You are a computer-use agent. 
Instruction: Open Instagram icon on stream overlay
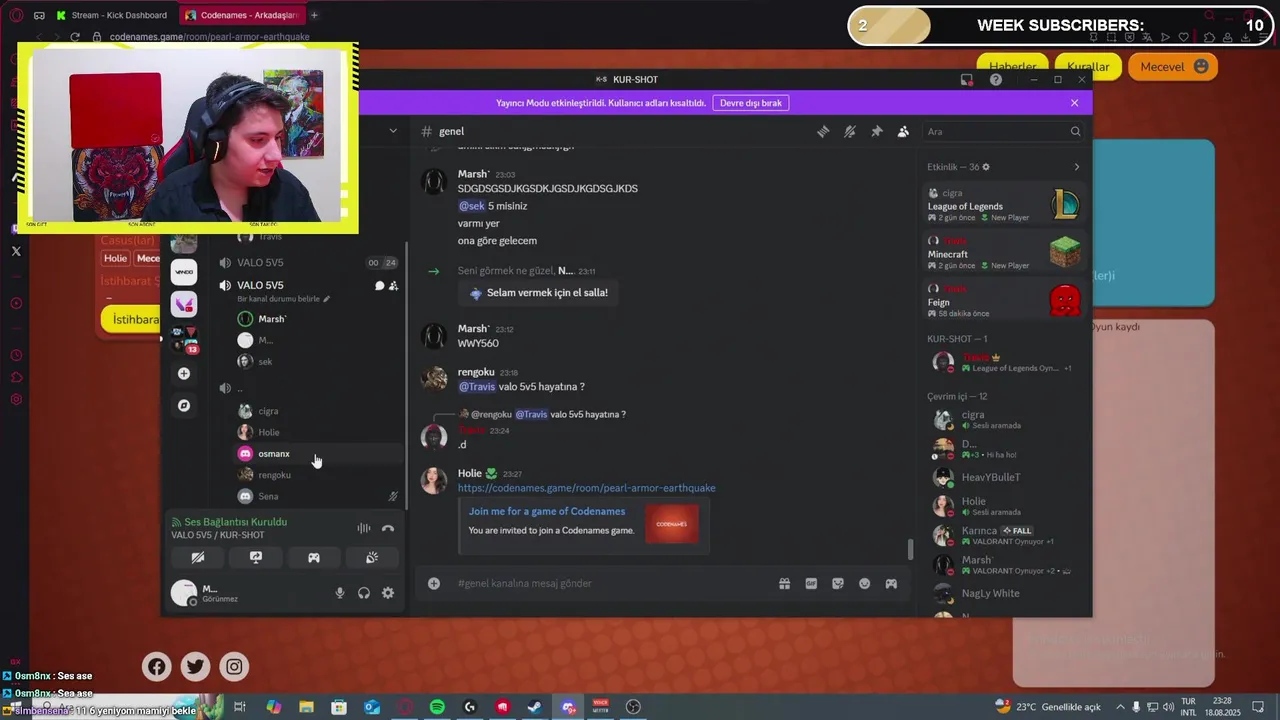(234, 667)
